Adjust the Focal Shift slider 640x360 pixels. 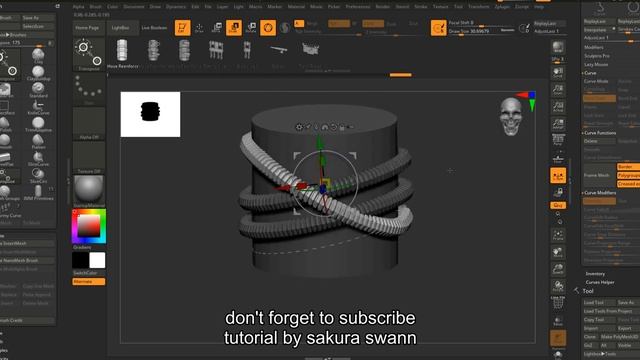481,23
